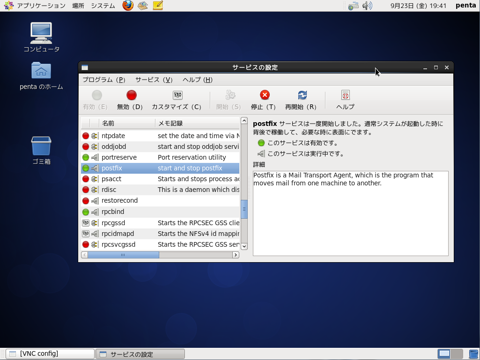Image resolution: width=480 pixels, height=360 pixels.
Task: Click 'start and stop oddjob' description text
Action: (x=198, y=147)
